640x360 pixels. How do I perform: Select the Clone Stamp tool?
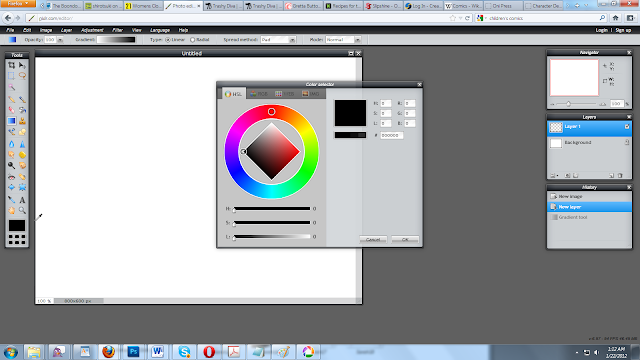click(22, 121)
